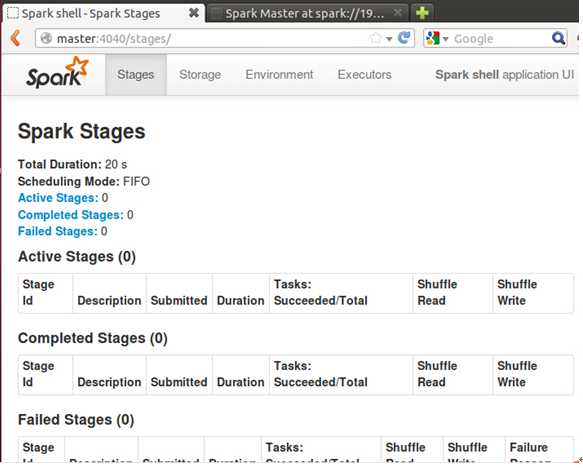This screenshot has width=583, height=468.
Task: Click the Spark shell application UI label
Action: point(505,75)
